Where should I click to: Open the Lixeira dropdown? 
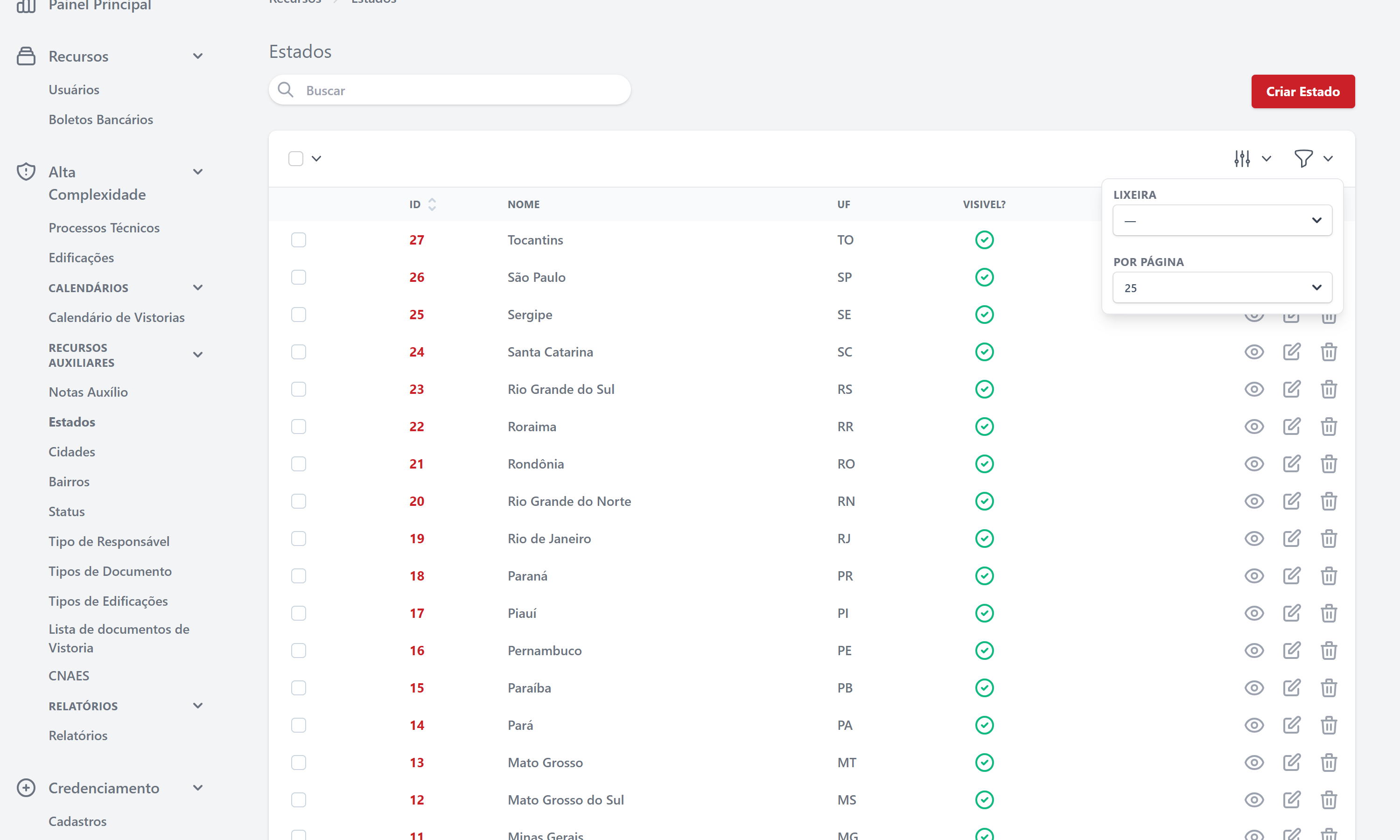[1222, 220]
